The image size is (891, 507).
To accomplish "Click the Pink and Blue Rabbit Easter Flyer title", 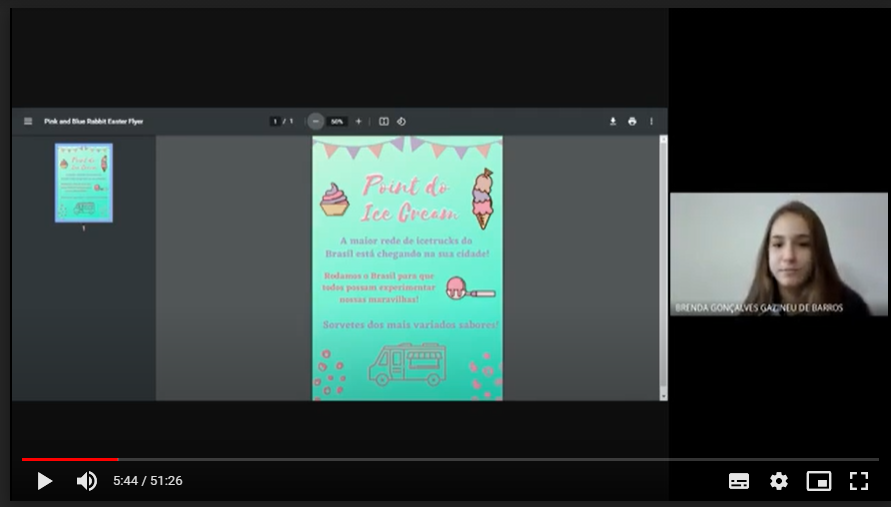I will point(93,121).
